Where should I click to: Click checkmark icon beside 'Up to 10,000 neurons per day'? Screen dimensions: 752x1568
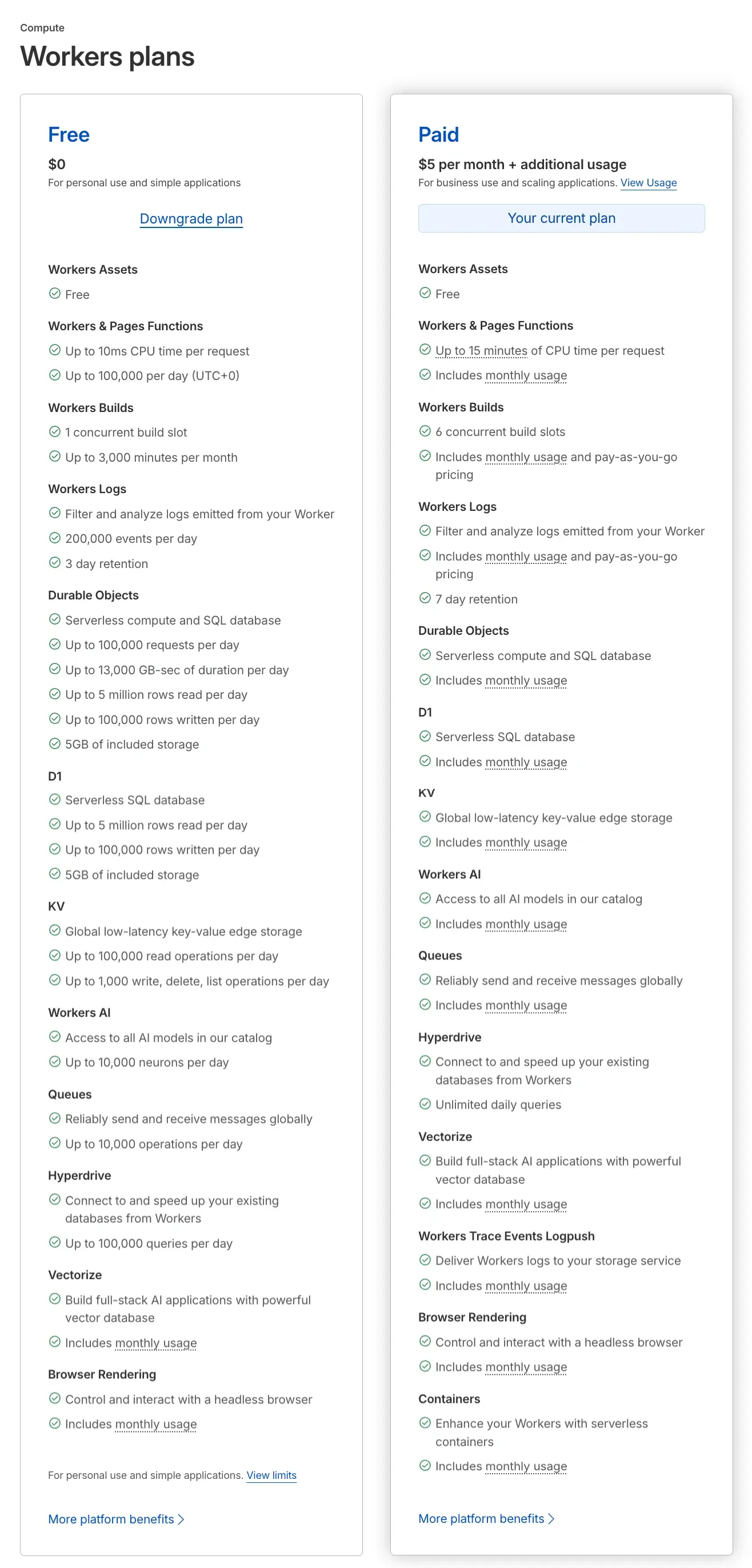pos(55,1062)
